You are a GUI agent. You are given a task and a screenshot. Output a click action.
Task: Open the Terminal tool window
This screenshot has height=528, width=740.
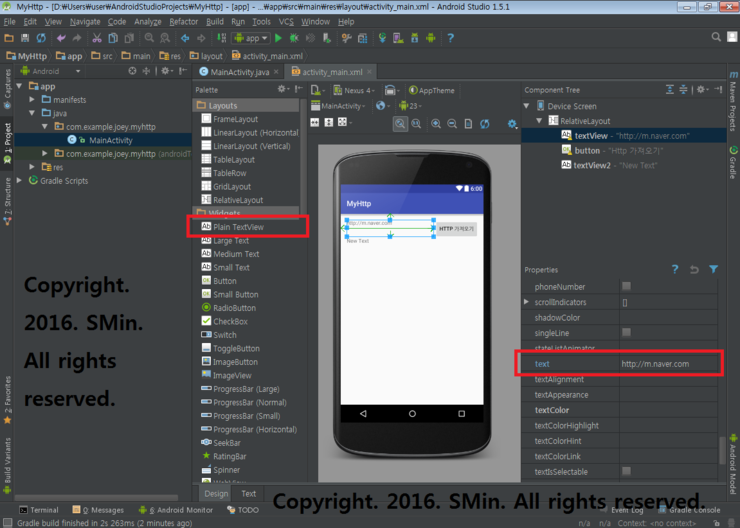pos(39,510)
